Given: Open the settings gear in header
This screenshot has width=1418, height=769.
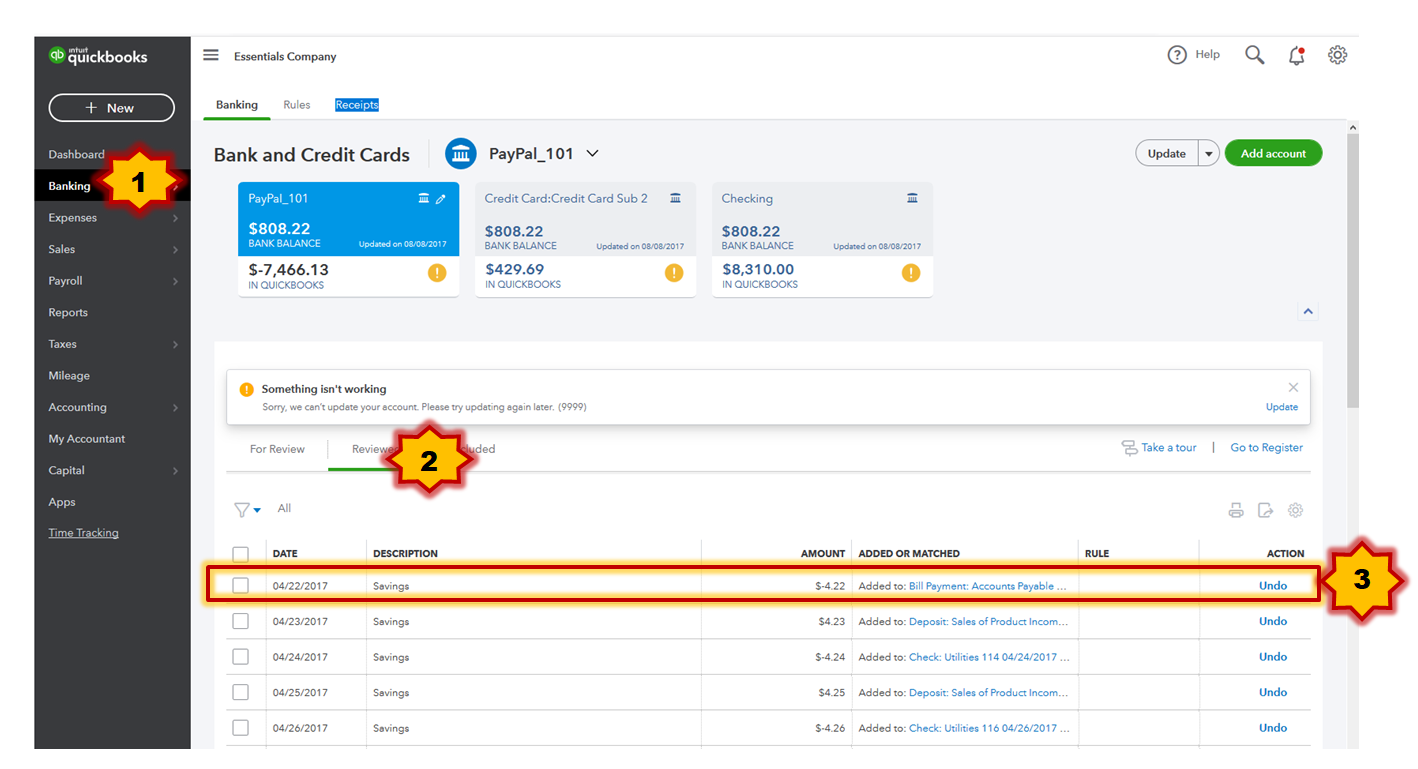Looking at the screenshot, I should click(1337, 55).
